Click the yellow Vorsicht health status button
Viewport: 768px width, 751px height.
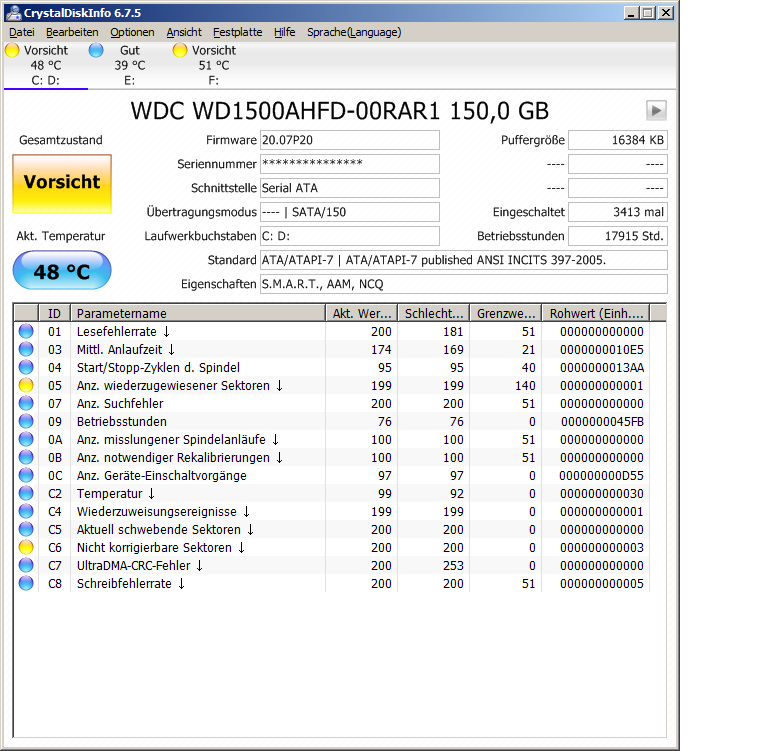tap(62, 184)
